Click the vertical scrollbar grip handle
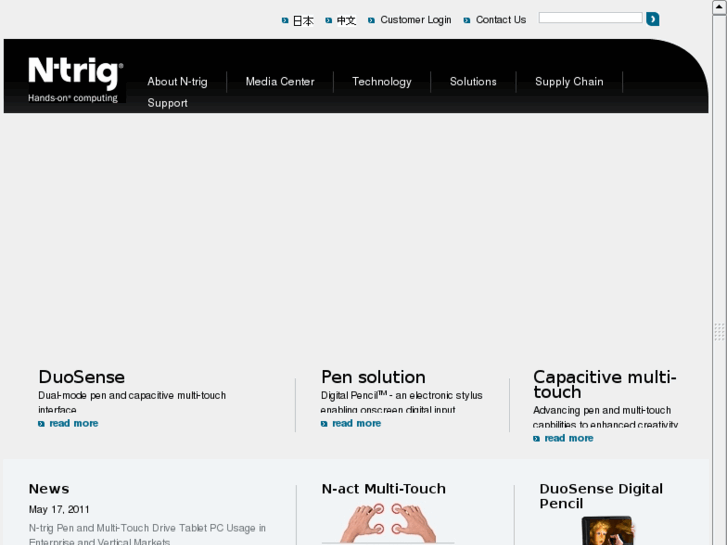 click(x=719, y=332)
